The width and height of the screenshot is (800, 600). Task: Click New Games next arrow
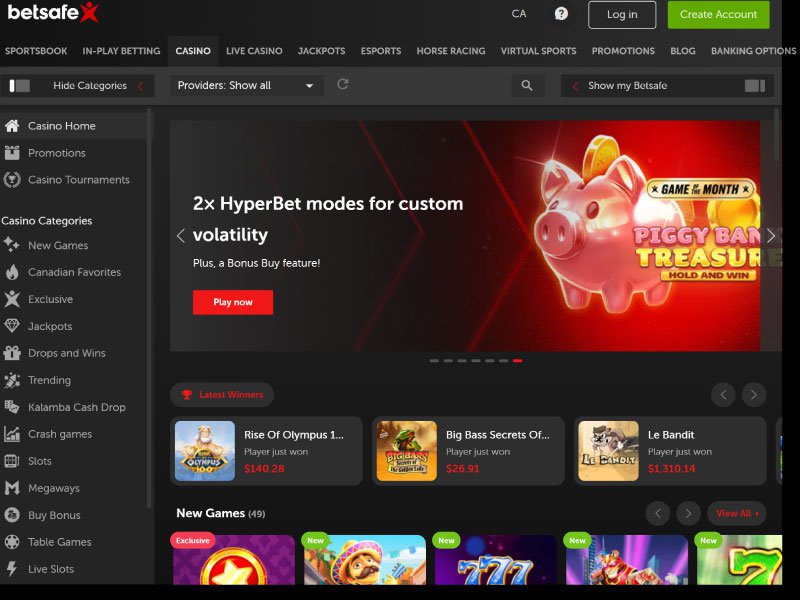pos(688,513)
